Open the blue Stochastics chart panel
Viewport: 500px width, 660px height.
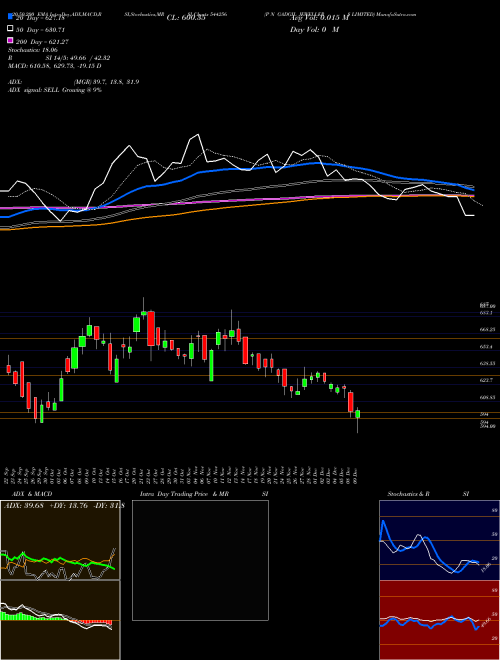point(439,540)
